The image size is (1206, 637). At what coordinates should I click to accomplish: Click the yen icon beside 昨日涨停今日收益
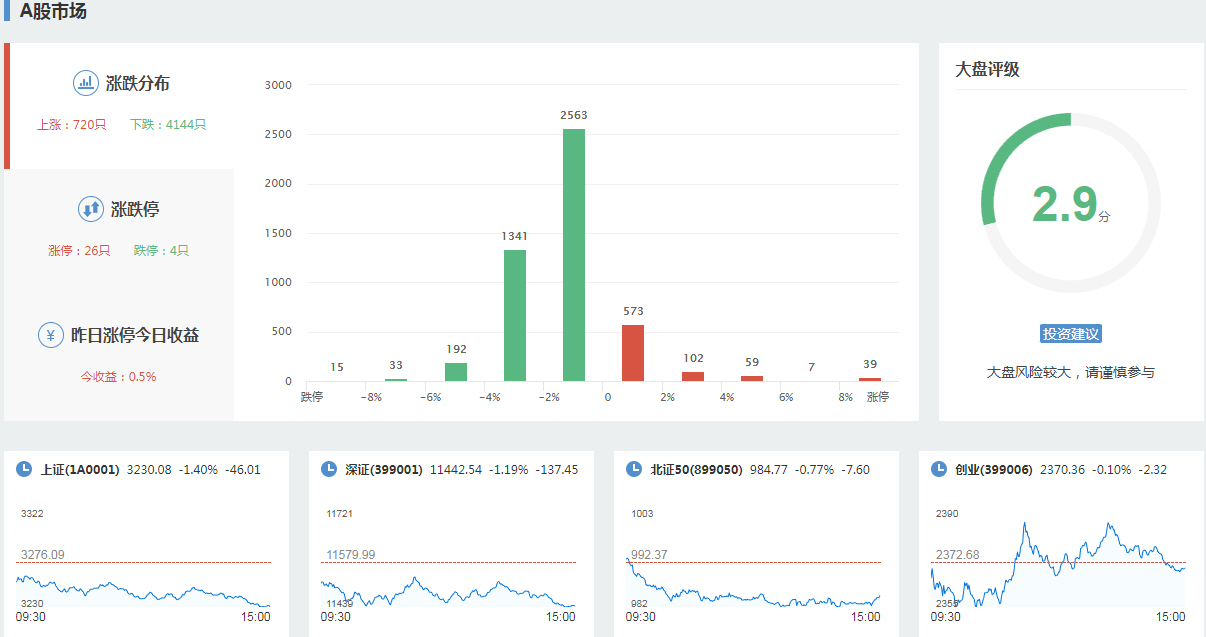point(51,335)
